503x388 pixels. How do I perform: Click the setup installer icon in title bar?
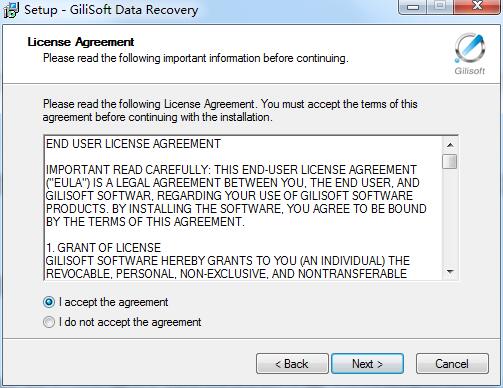coord(11,10)
